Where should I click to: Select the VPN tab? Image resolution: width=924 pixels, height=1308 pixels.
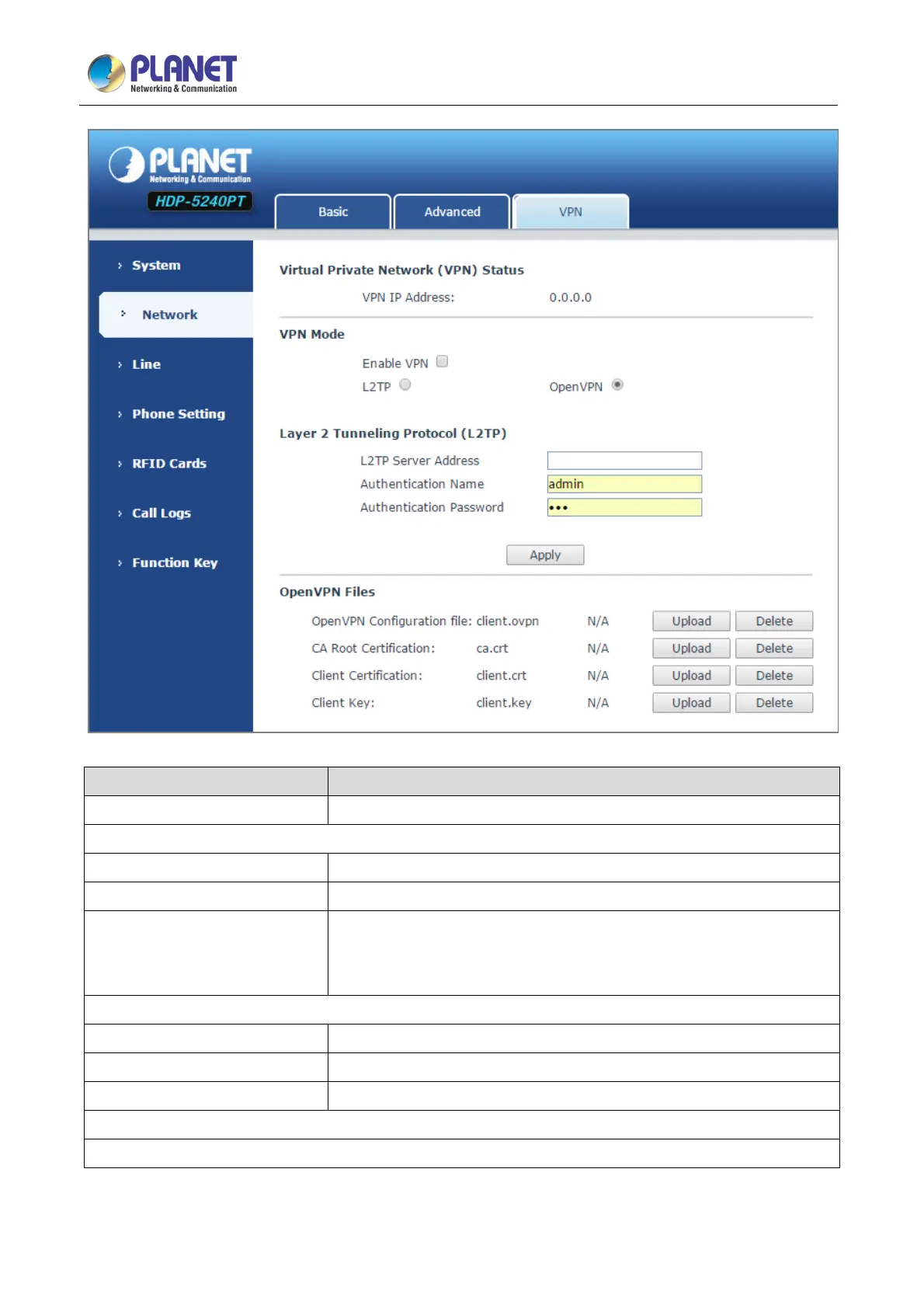click(571, 212)
